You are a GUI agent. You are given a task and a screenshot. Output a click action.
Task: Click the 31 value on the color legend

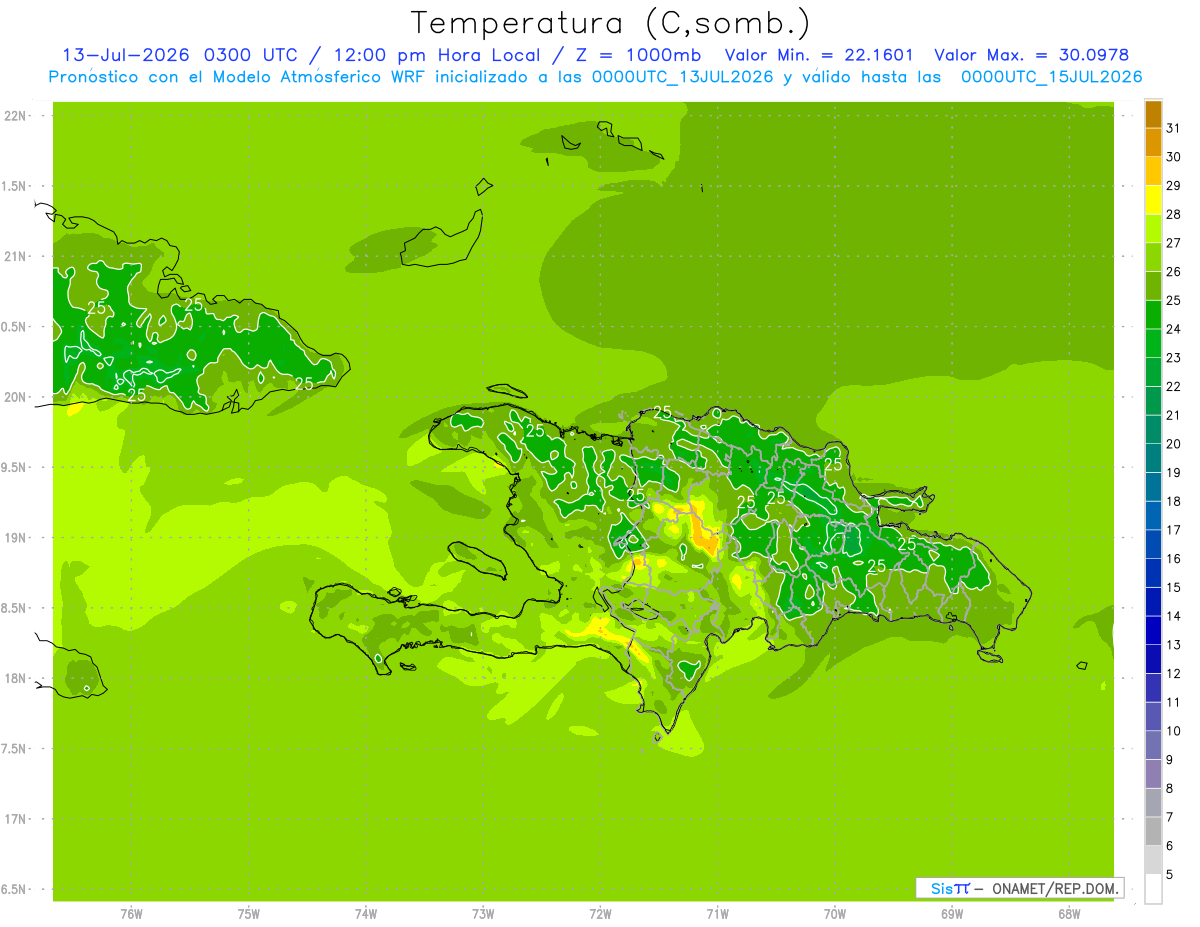[x=1174, y=127]
